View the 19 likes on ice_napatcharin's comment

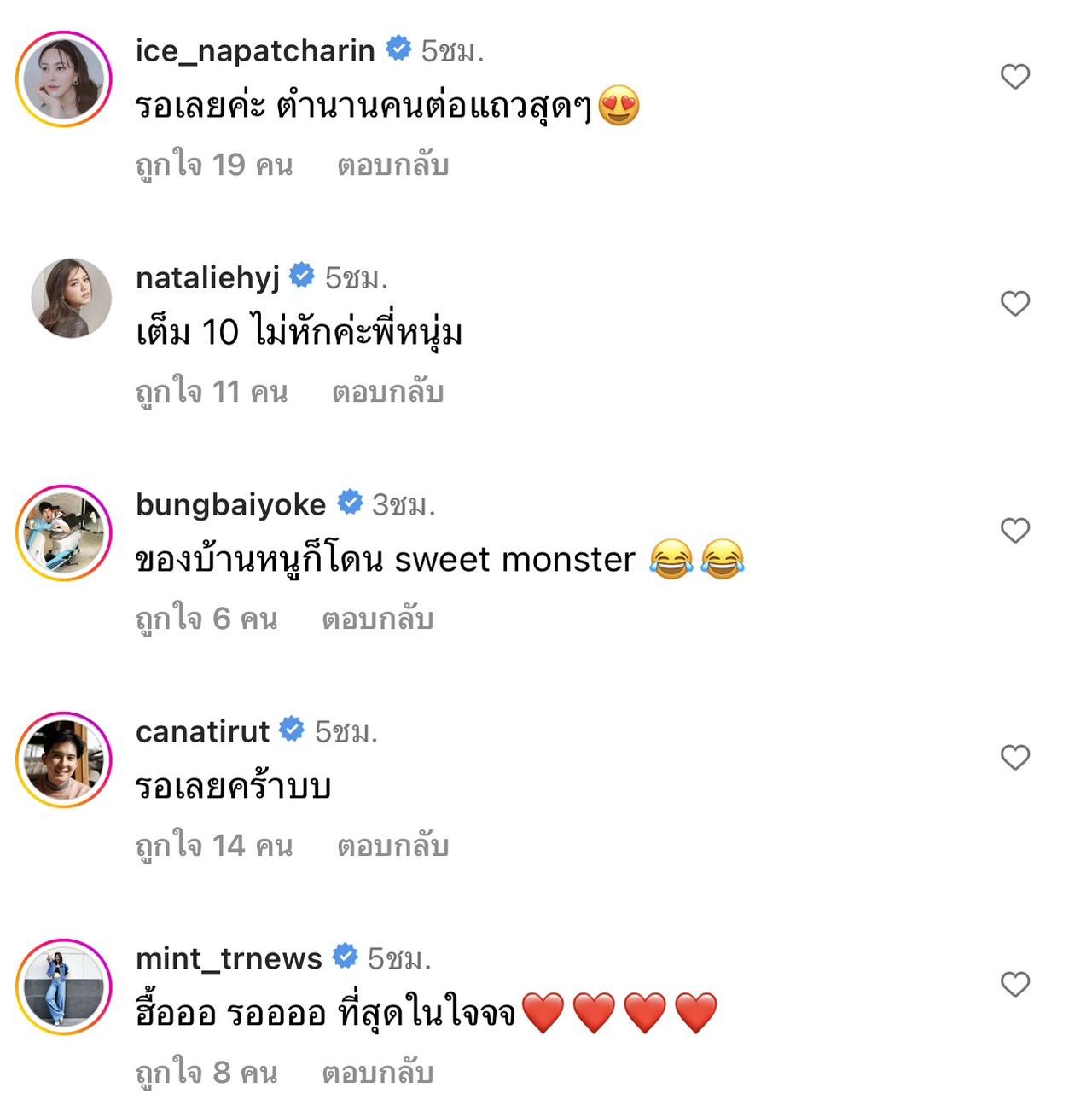click(214, 165)
